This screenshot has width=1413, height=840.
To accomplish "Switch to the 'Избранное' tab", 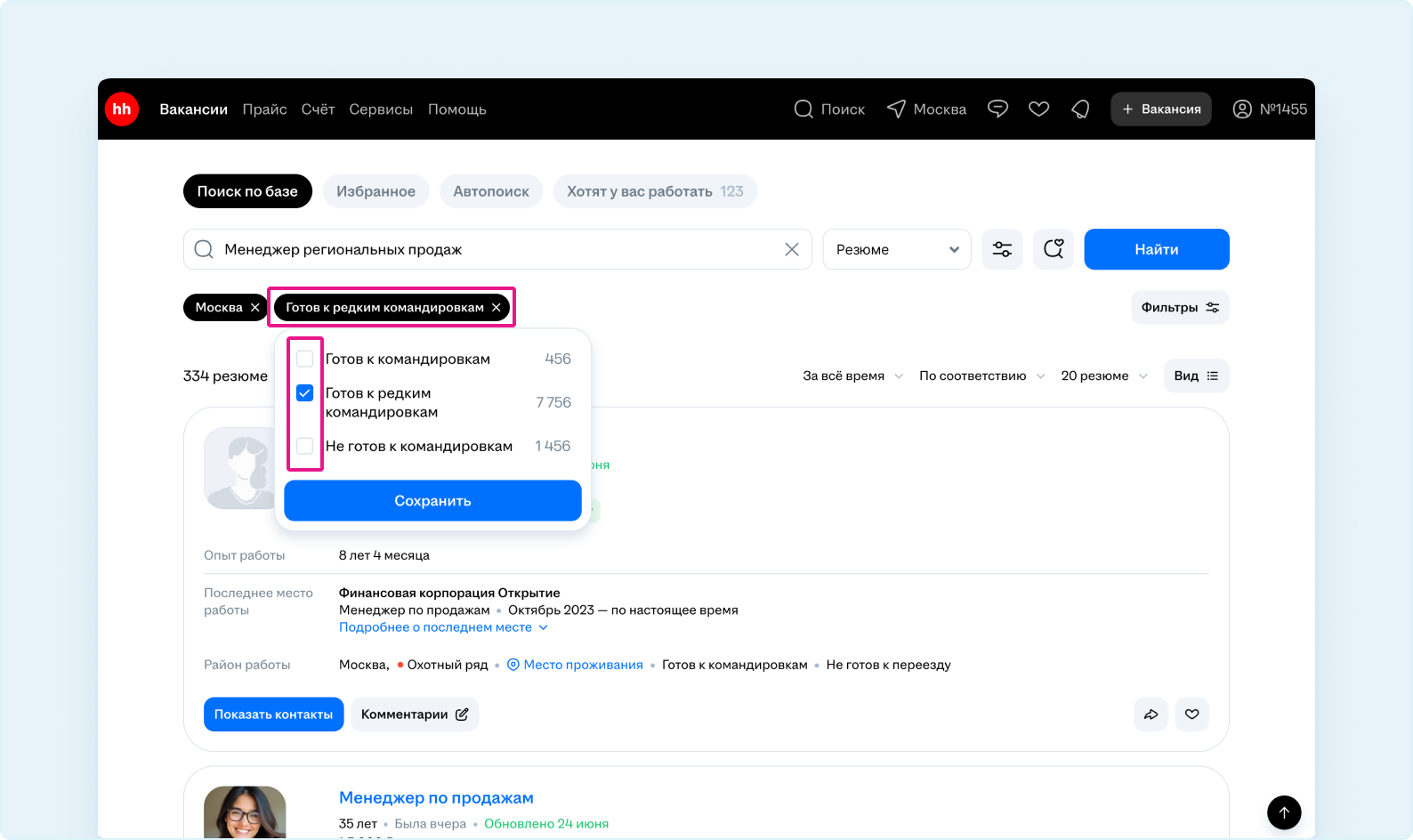I will pyautogui.click(x=375, y=191).
